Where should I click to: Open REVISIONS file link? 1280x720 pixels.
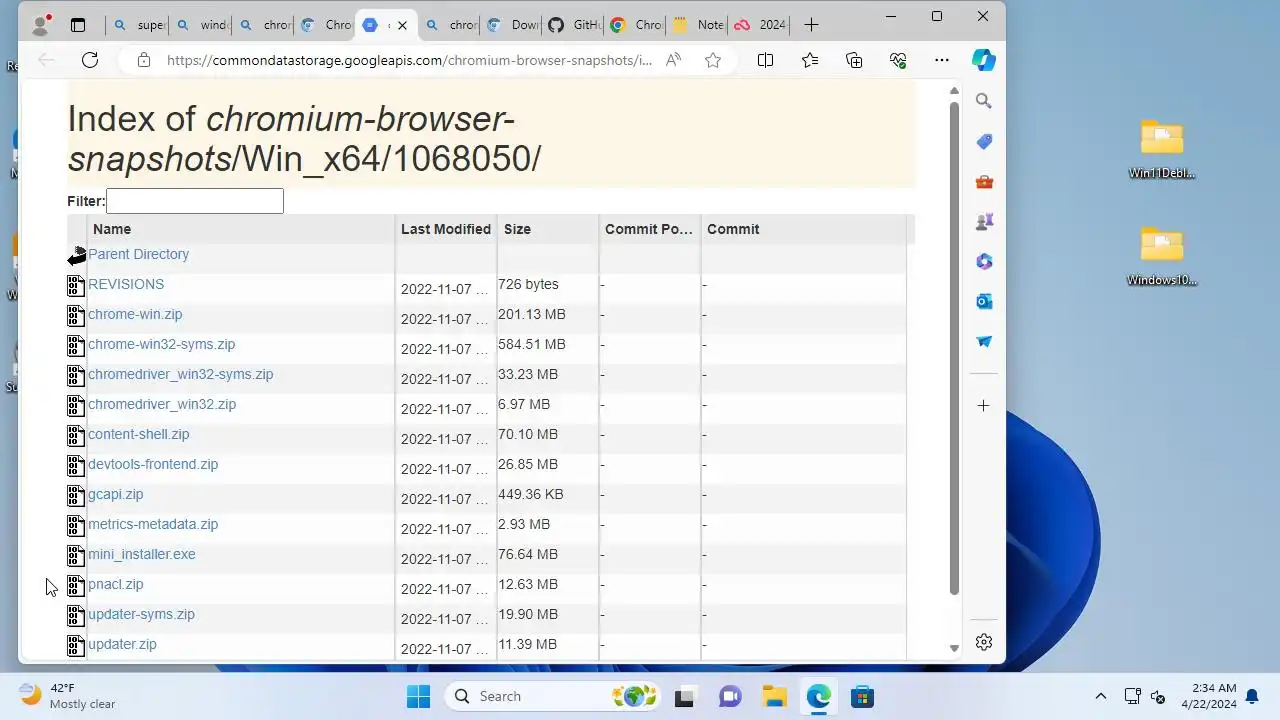126,284
